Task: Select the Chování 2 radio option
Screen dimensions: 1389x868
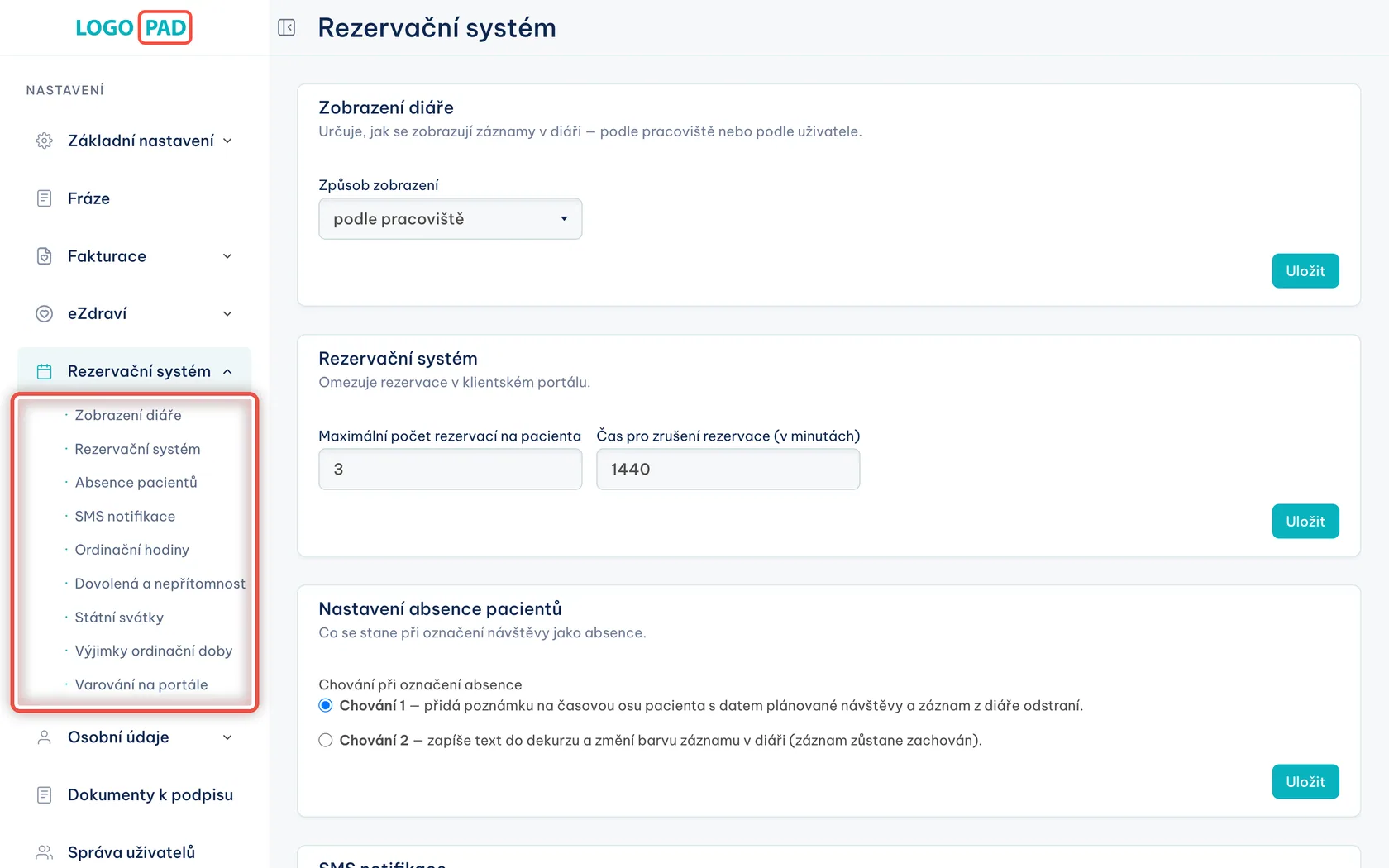Action: [326, 740]
